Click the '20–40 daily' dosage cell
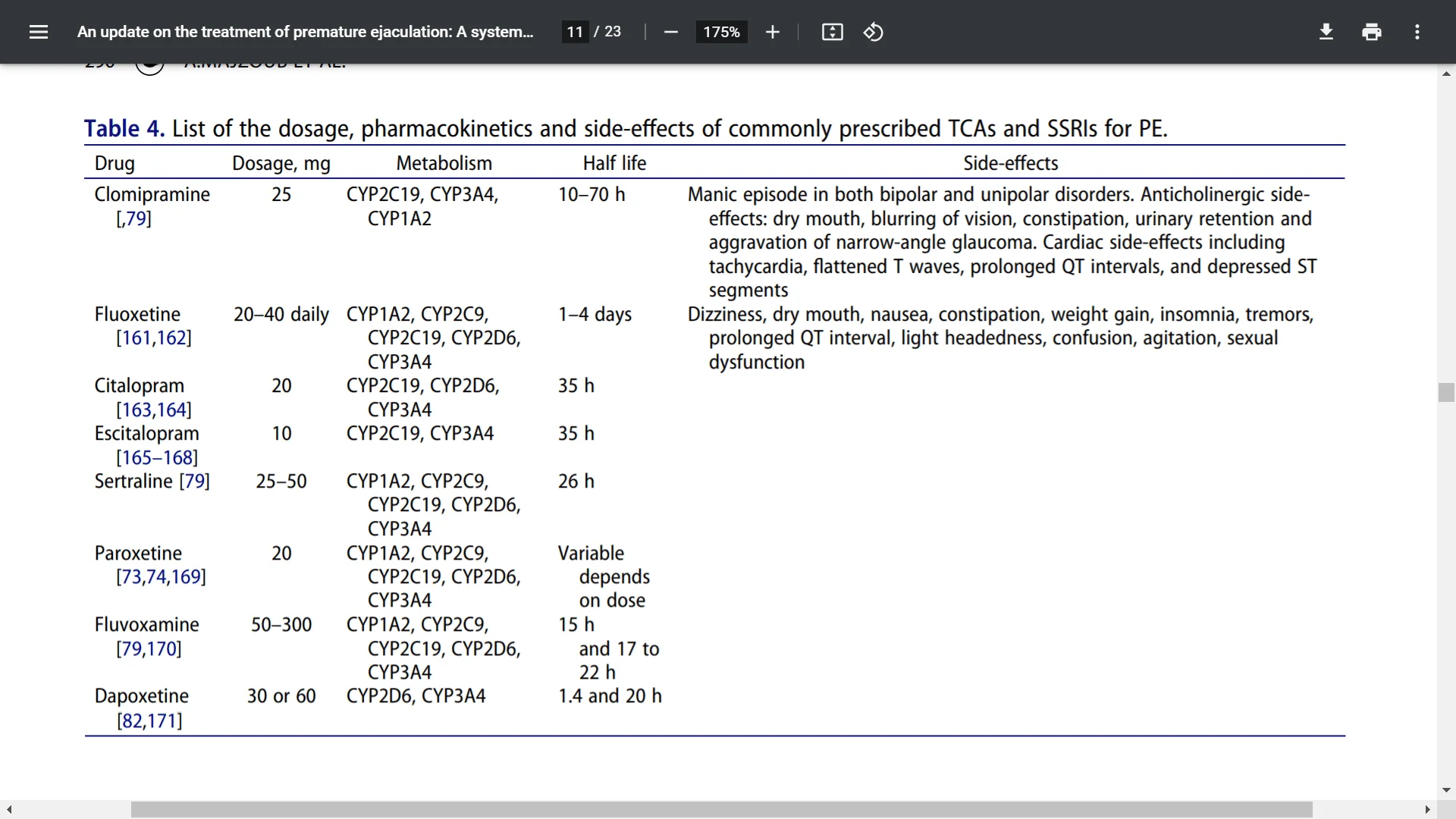 pos(281,314)
